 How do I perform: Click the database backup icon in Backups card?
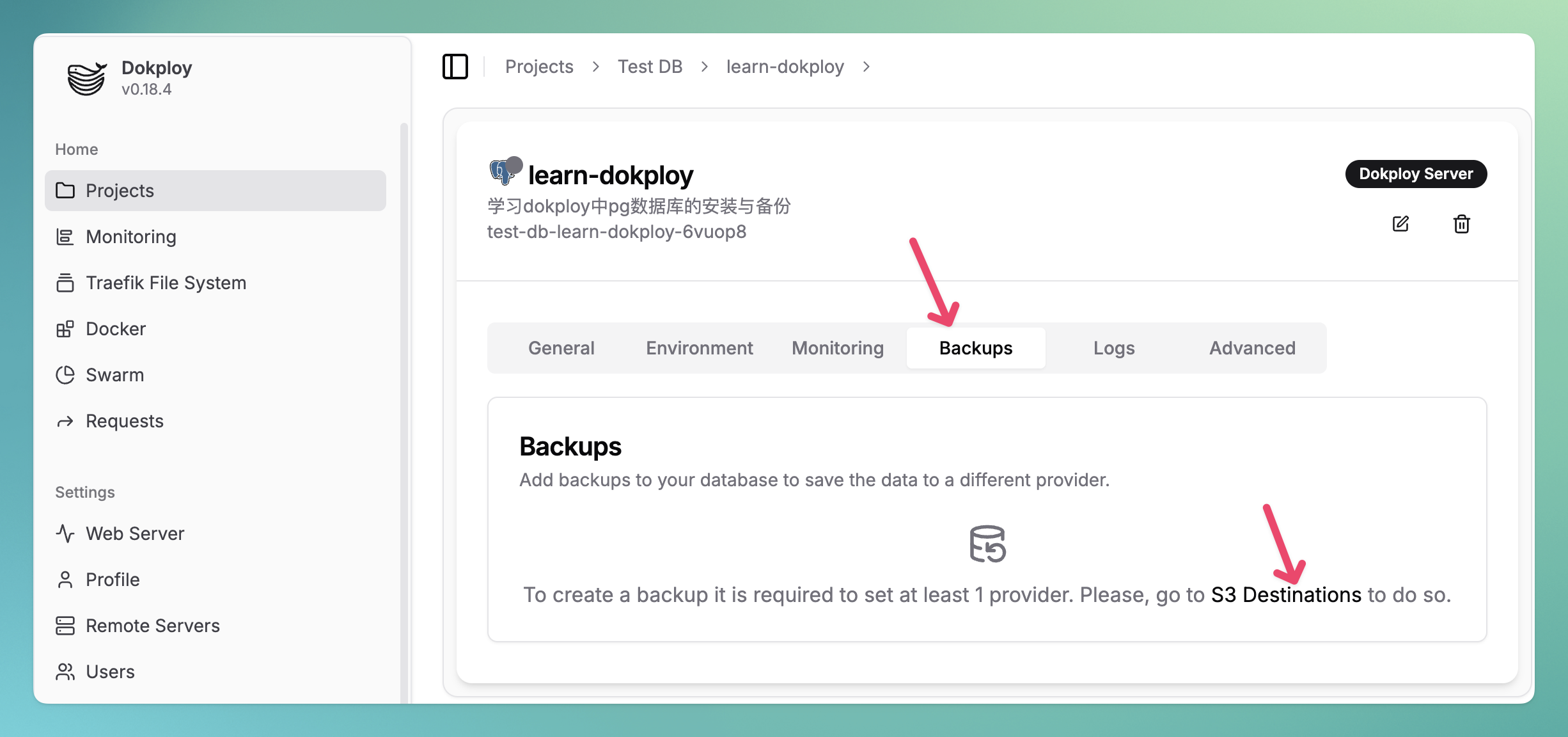(x=987, y=544)
